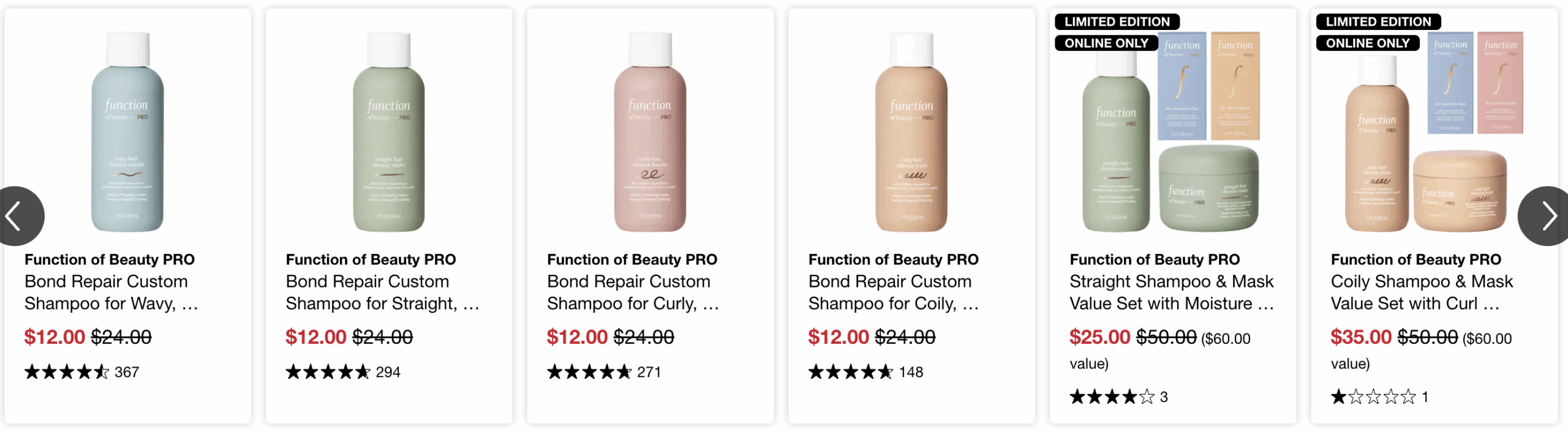Open Straight Shampoo & Mask Value Set link
Viewport: 1568px width, 432px height.
[x=1172, y=281]
